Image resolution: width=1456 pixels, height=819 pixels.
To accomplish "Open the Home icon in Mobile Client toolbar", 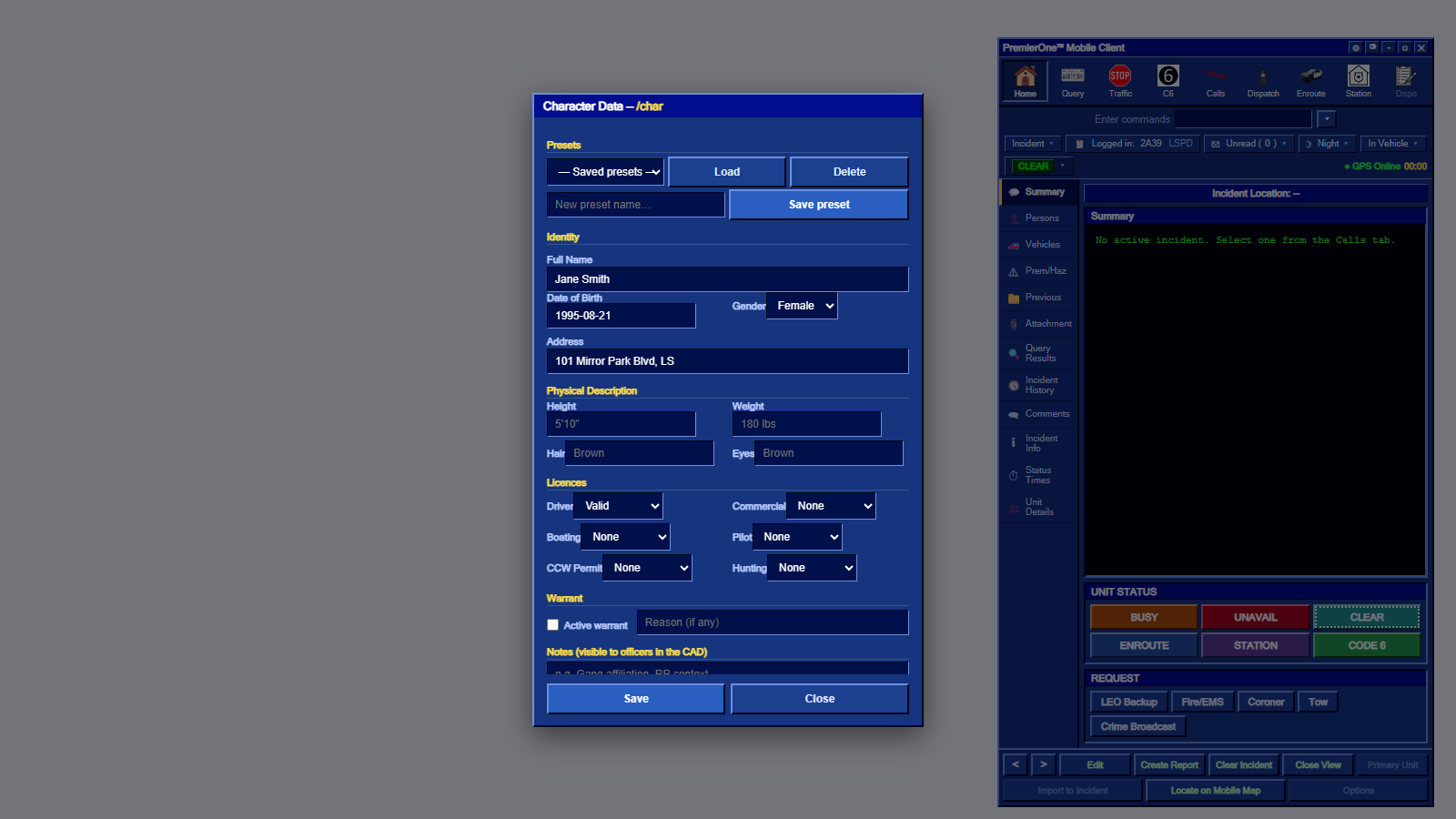I will 1026,81.
